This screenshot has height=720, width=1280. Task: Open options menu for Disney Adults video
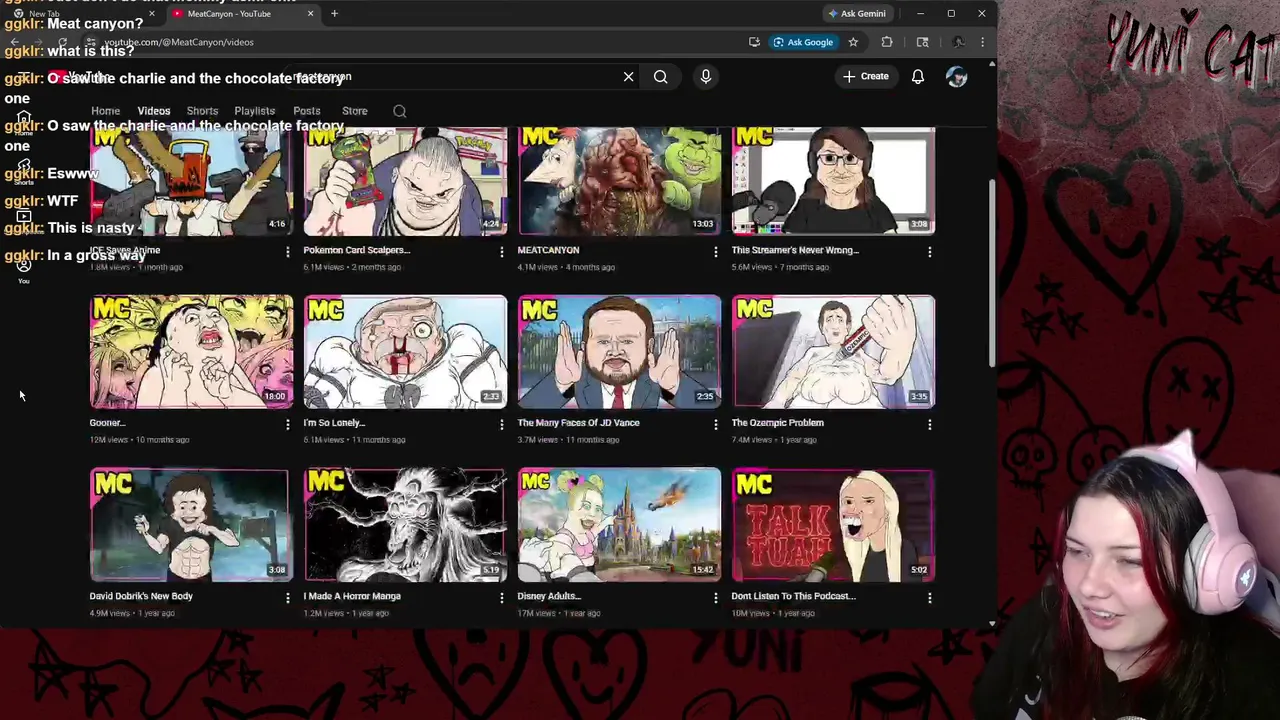point(716,598)
